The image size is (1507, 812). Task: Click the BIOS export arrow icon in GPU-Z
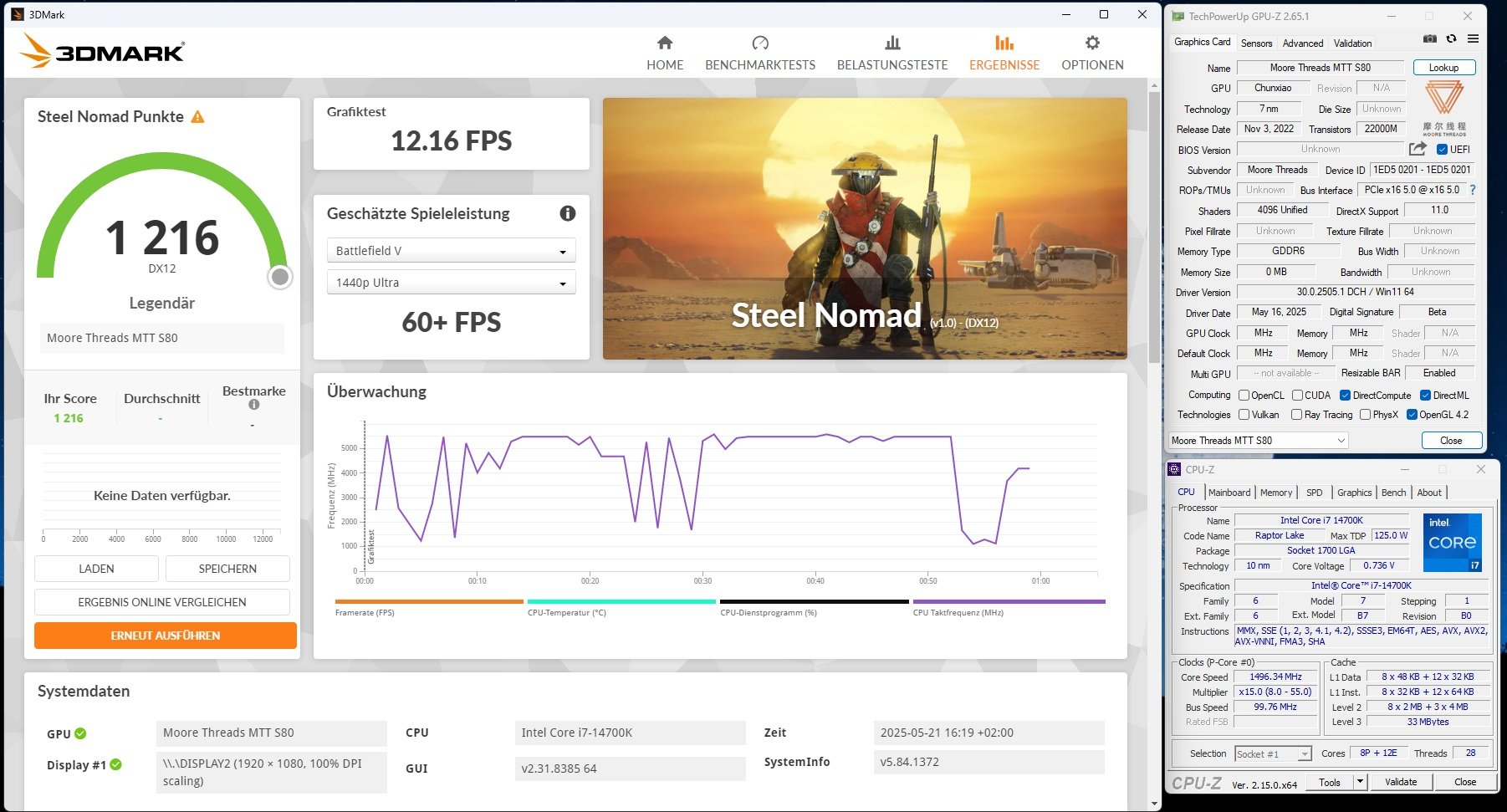click(1418, 149)
